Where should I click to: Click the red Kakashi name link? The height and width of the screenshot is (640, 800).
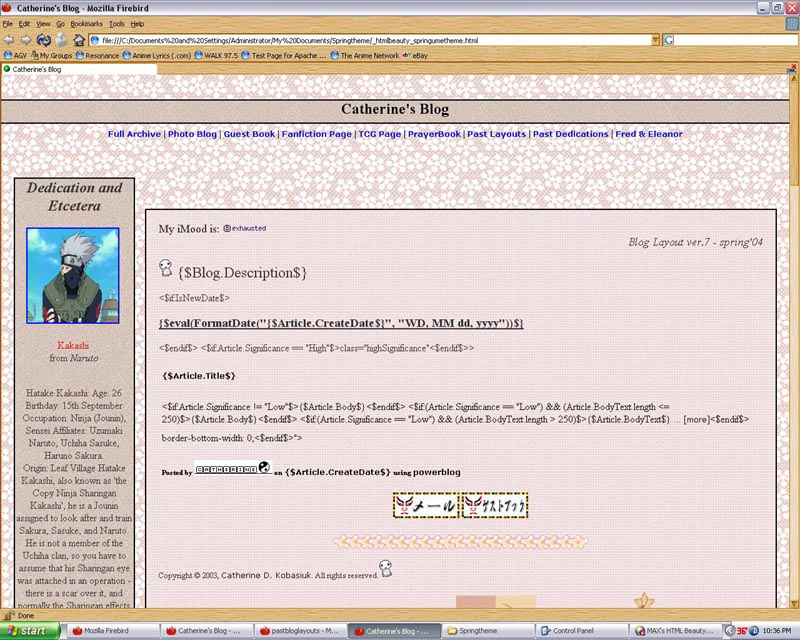click(x=73, y=346)
